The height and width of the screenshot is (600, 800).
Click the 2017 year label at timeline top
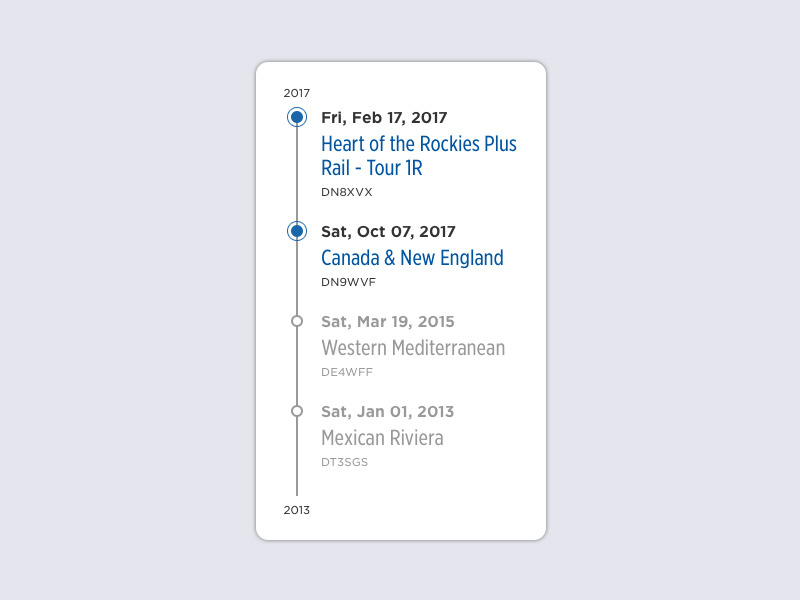(x=297, y=93)
